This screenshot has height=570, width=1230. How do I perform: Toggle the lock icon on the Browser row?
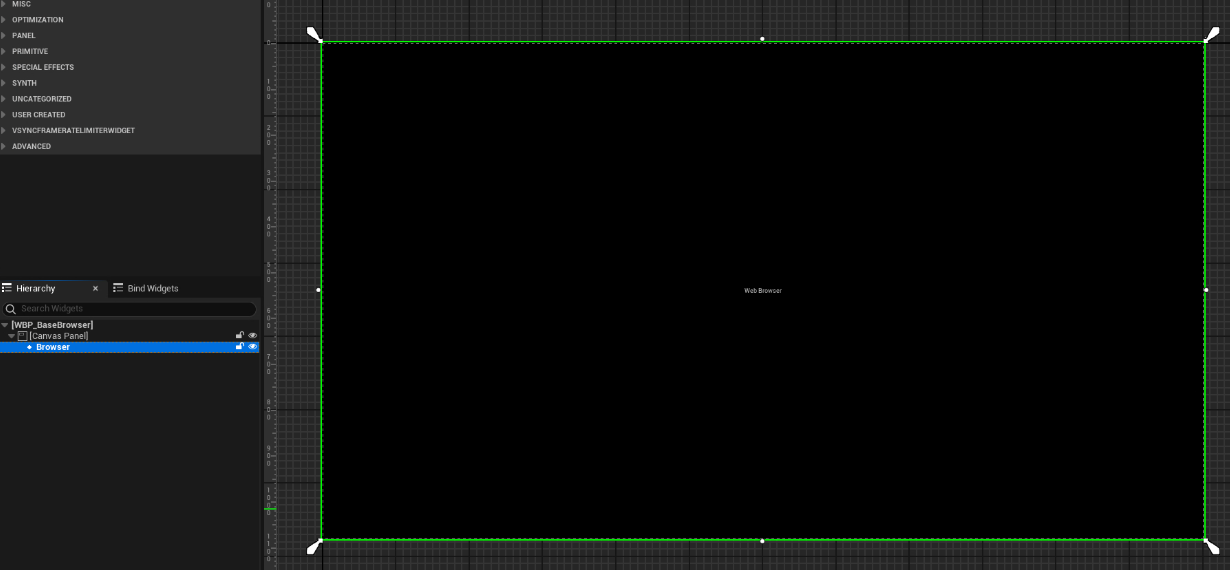pos(240,347)
